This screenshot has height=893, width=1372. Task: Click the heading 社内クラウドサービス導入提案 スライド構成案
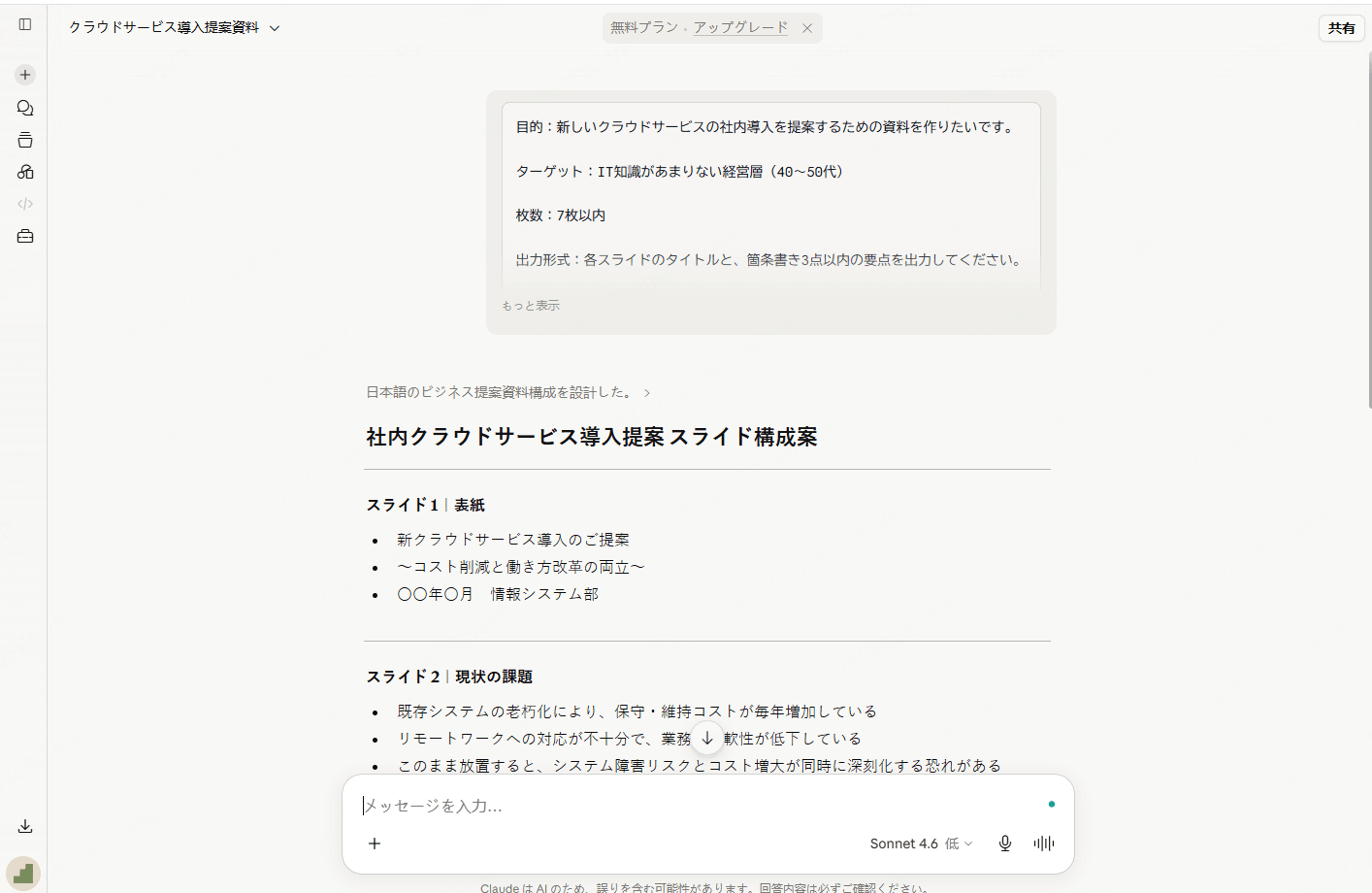pos(592,437)
